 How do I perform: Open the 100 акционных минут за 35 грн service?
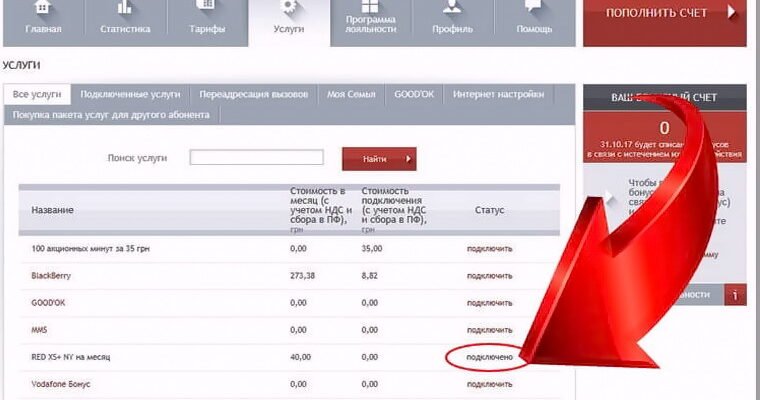(91, 249)
